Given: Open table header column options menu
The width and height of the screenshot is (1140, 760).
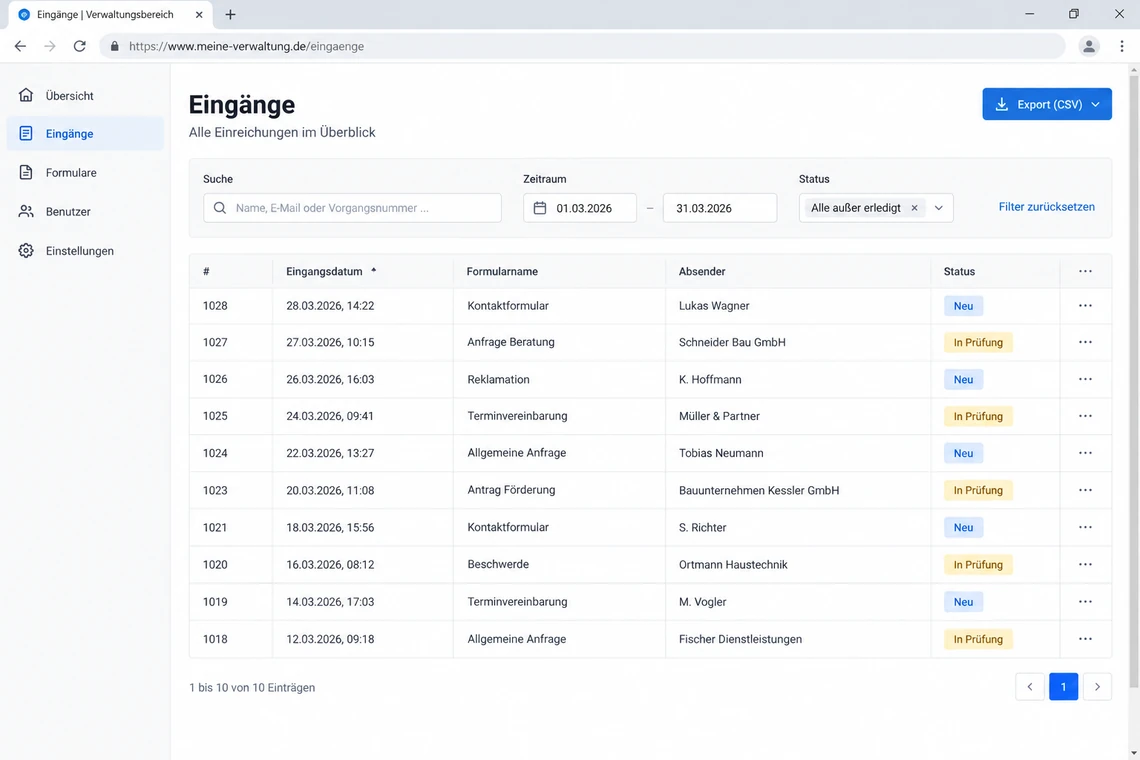Looking at the screenshot, I should (x=1085, y=271).
